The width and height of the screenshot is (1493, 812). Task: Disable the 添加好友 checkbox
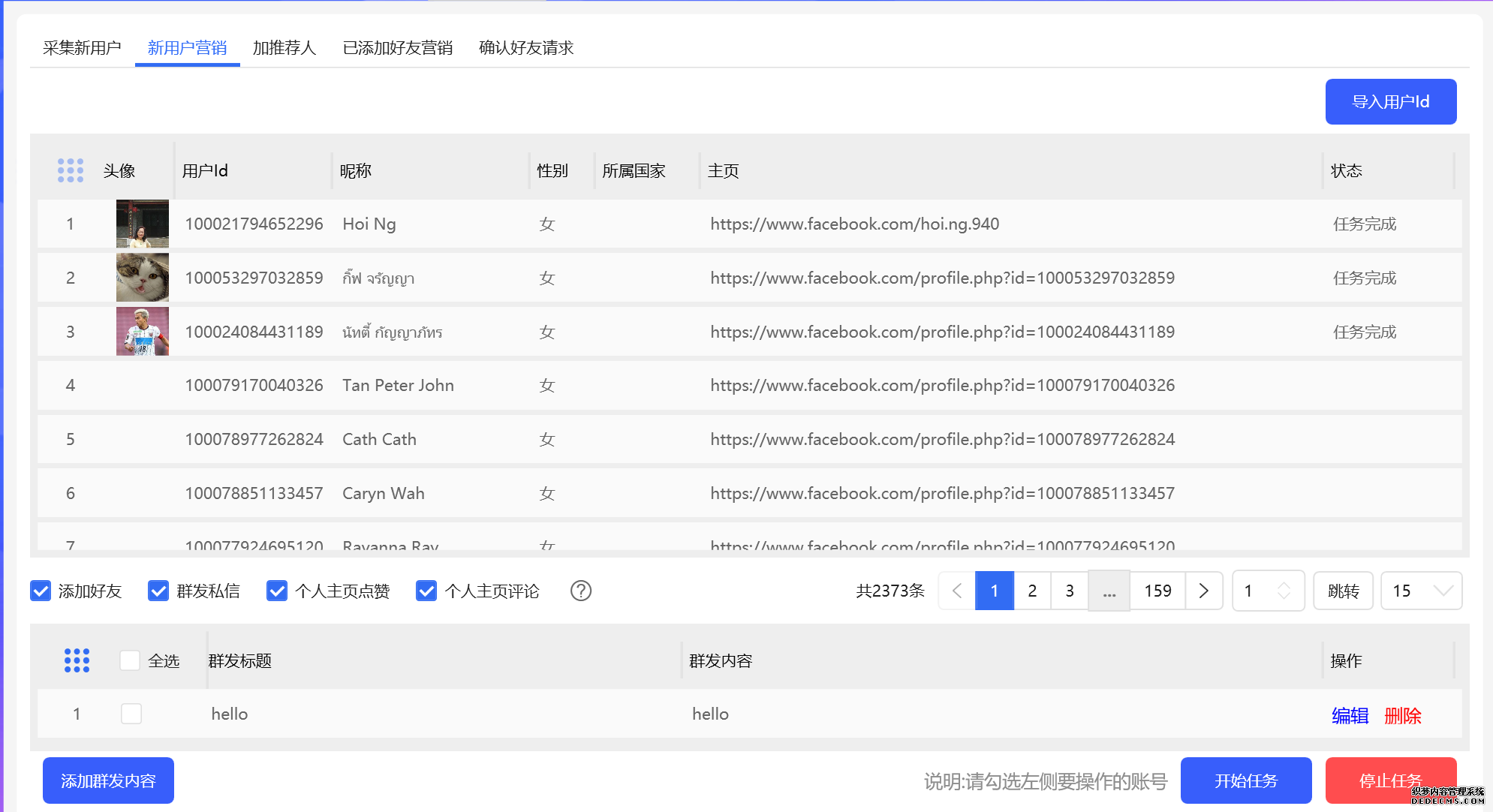pyautogui.click(x=40, y=591)
